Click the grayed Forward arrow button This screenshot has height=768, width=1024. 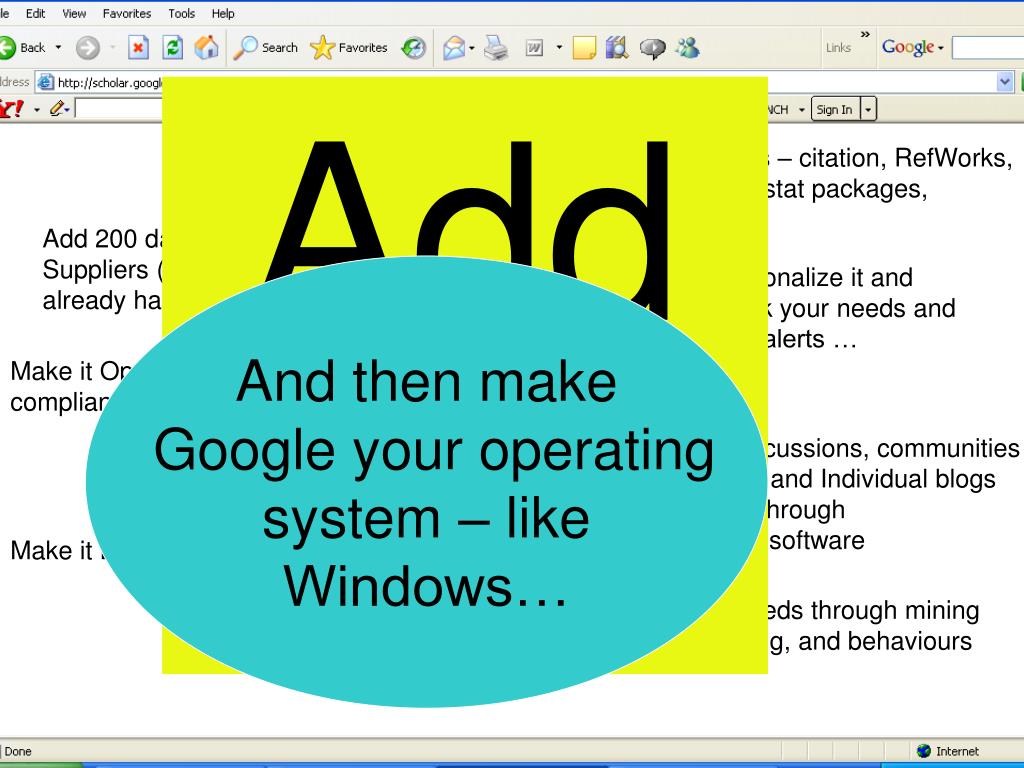(x=88, y=48)
